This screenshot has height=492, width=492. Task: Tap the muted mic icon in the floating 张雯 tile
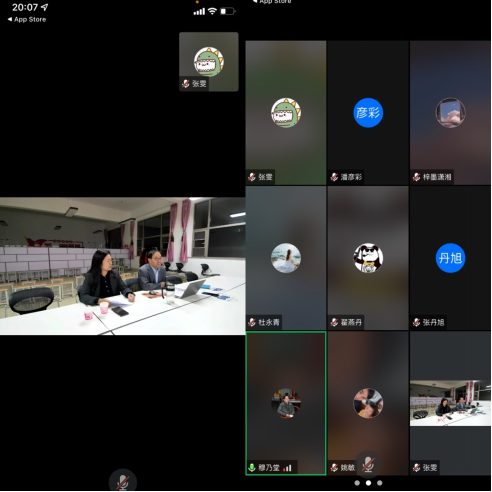click(x=186, y=84)
